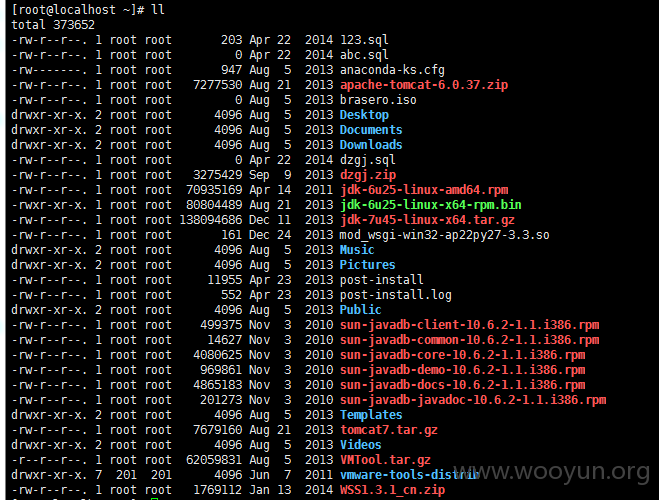This screenshot has width=659, height=500.
Task: Click file size 1769112
Action: click(x=217, y=490)
